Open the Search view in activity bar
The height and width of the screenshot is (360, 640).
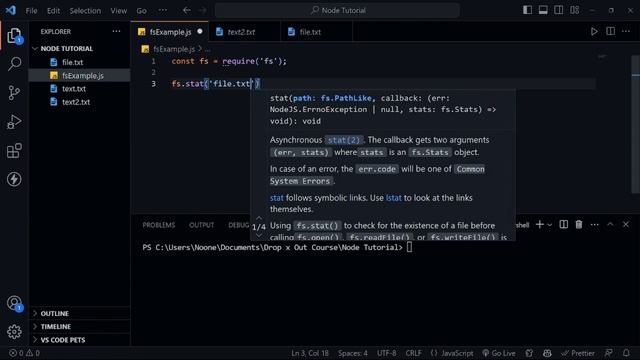pyautogui.click(x=14, y=64)
